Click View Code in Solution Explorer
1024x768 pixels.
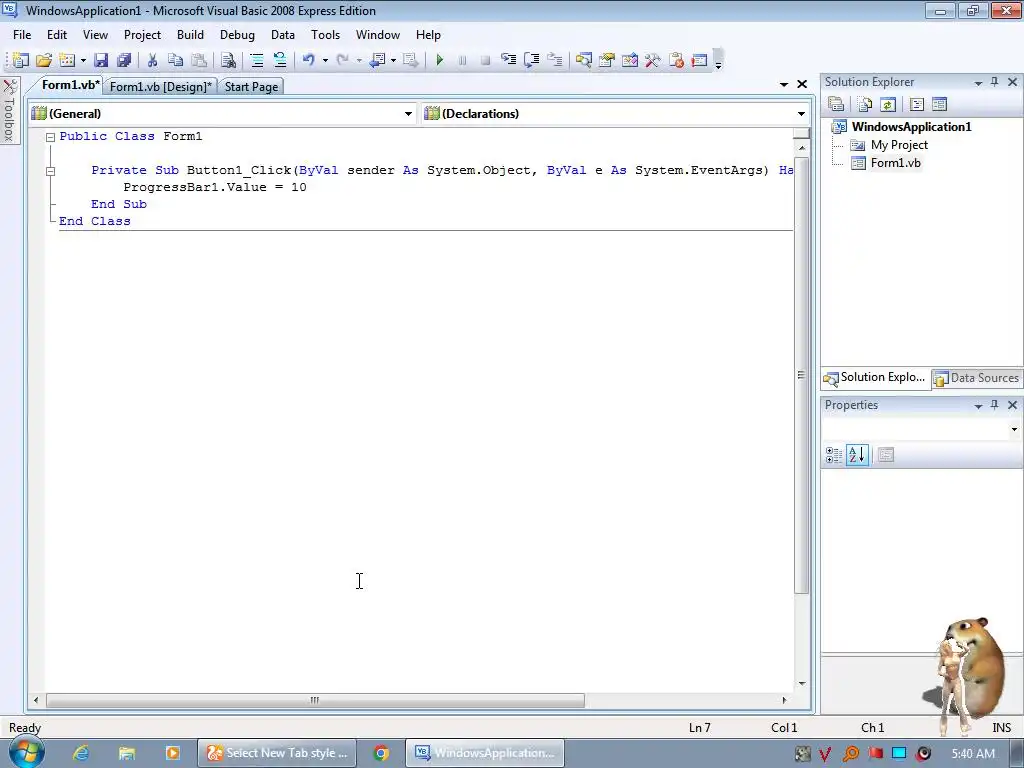click(x=916, y=104)
